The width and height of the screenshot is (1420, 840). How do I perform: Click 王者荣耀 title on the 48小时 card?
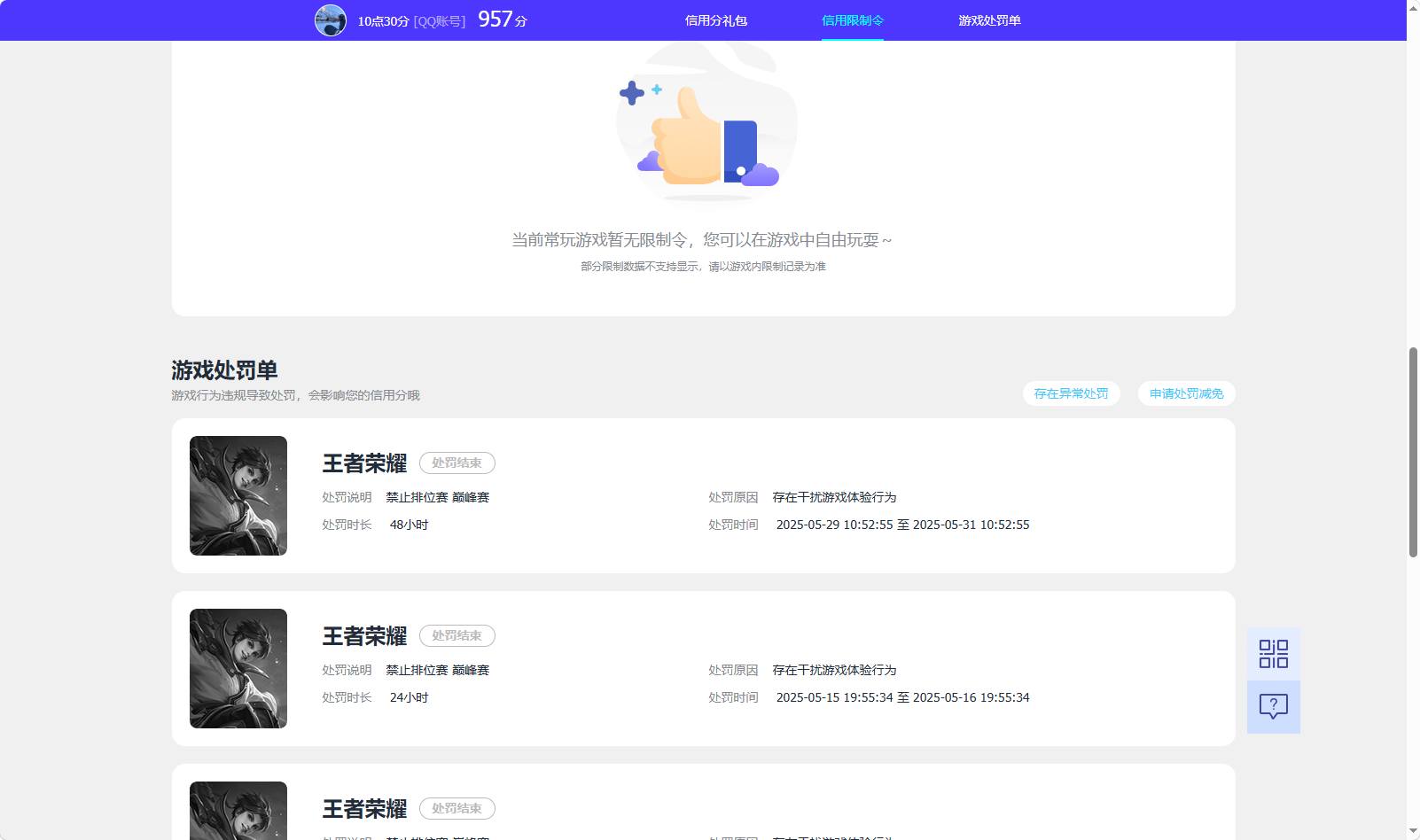364,463
